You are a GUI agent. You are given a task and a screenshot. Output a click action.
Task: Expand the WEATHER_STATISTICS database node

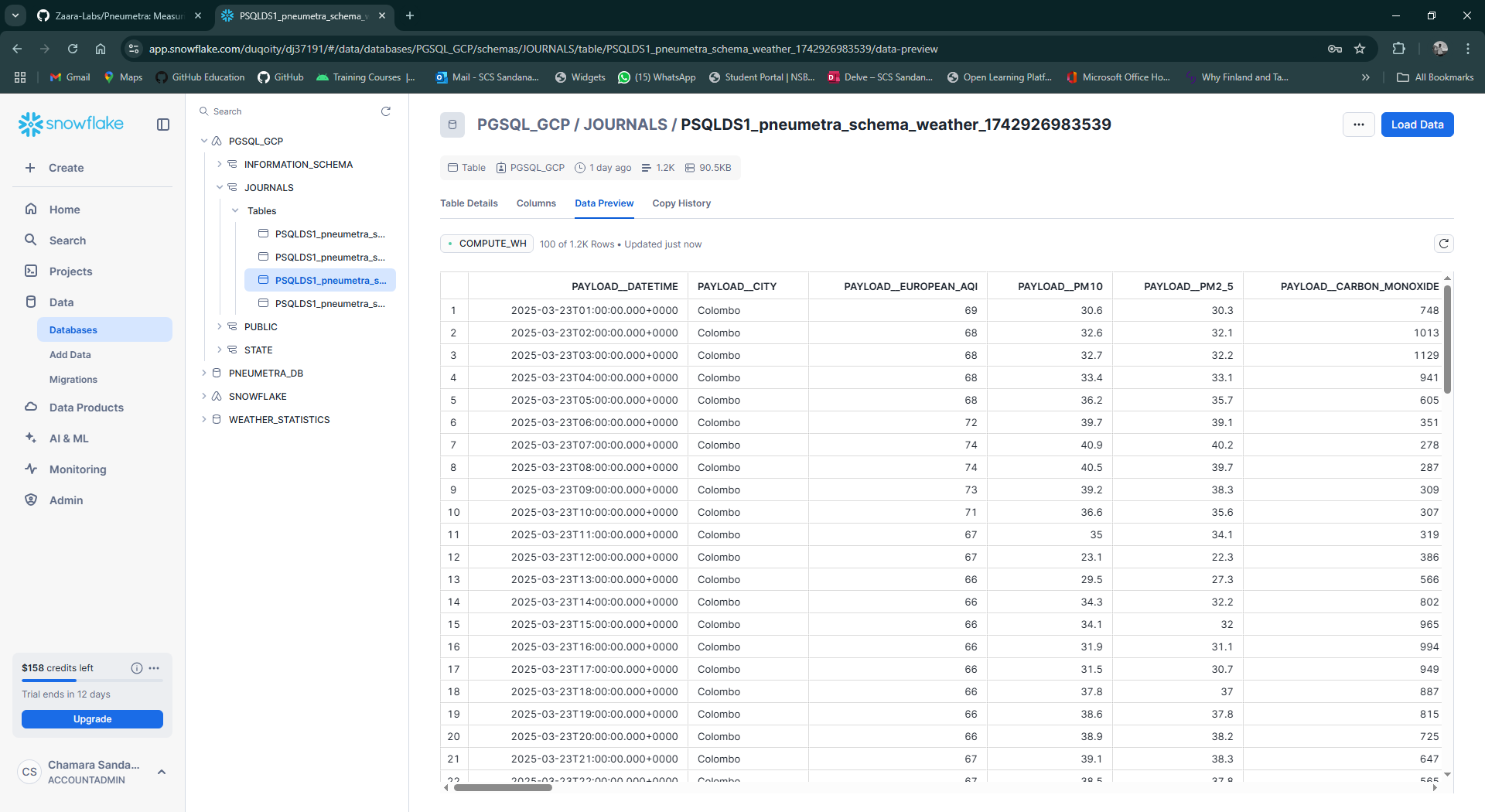point(204,419)
